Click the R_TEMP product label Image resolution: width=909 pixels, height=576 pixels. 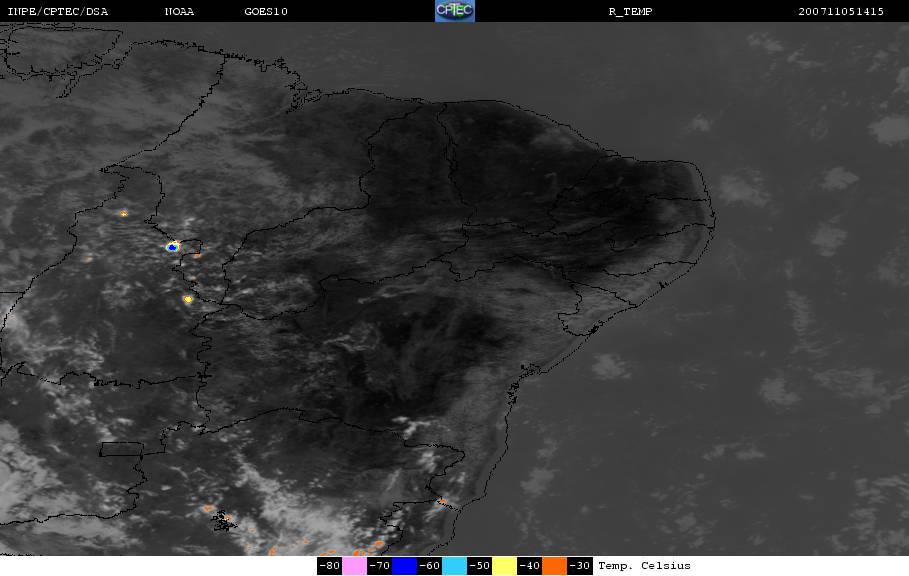pyautogui.click(x=630, y=12)
